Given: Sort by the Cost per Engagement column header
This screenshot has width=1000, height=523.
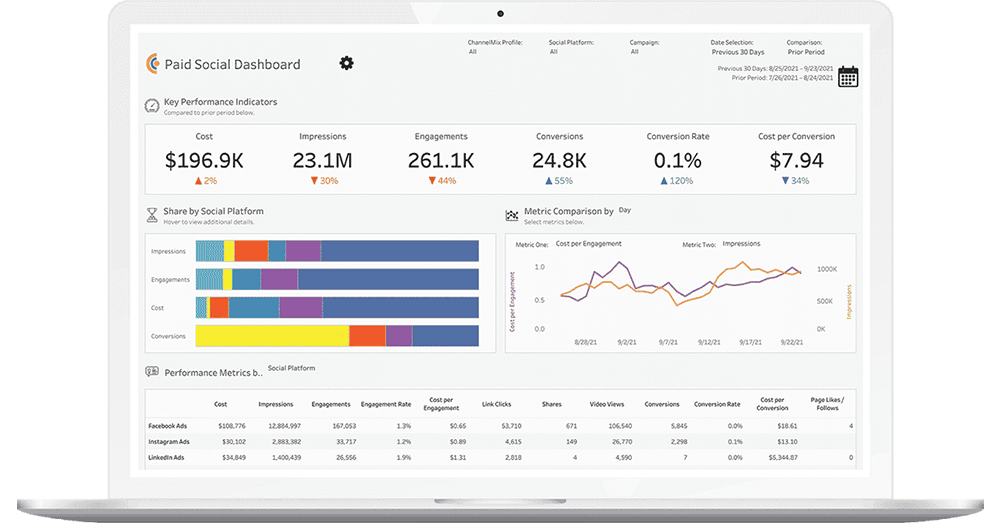Looking at the screenshot, I should click(441, 404).
